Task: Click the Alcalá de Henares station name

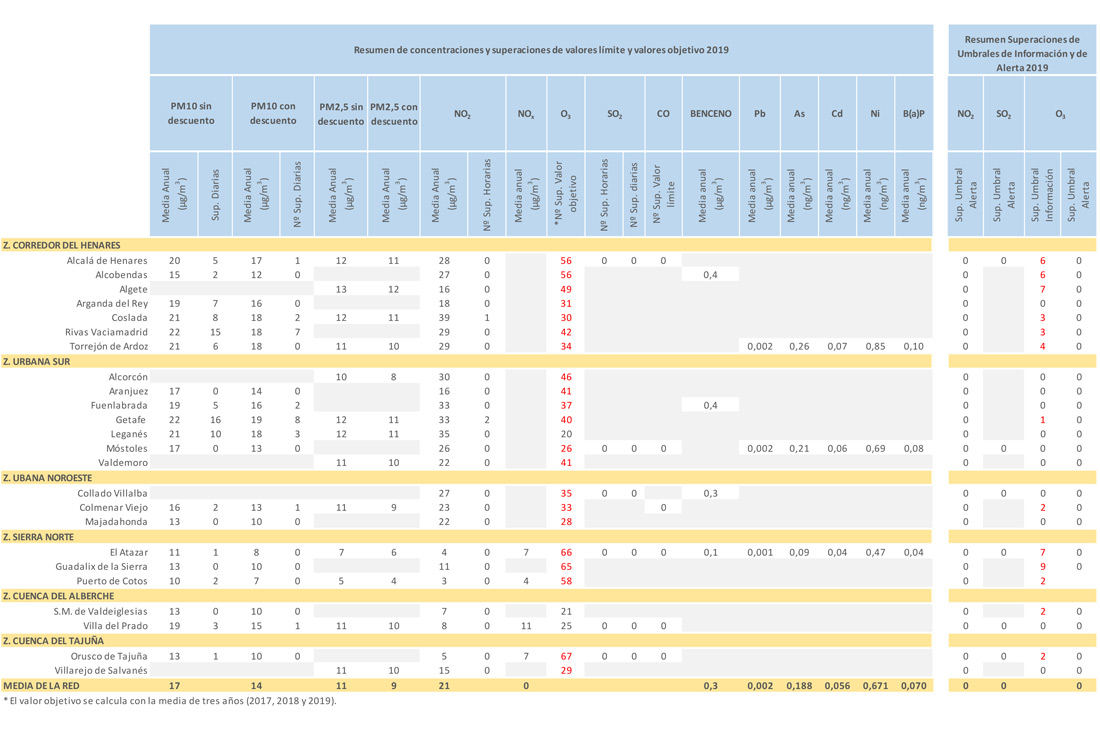Action: pos(107,261)
